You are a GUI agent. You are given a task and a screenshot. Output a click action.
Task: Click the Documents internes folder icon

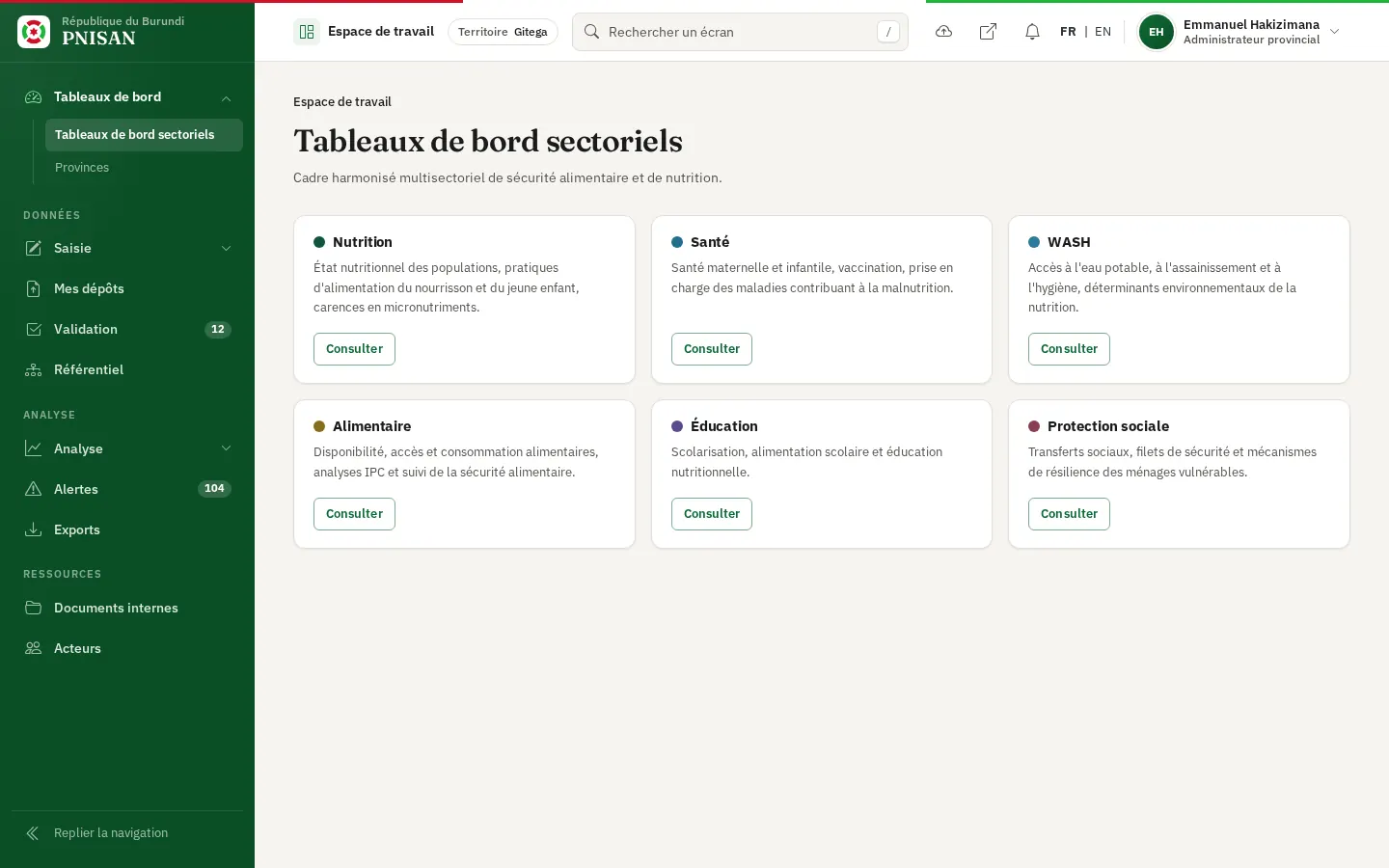pyautogui.click(x=34, y=608)
